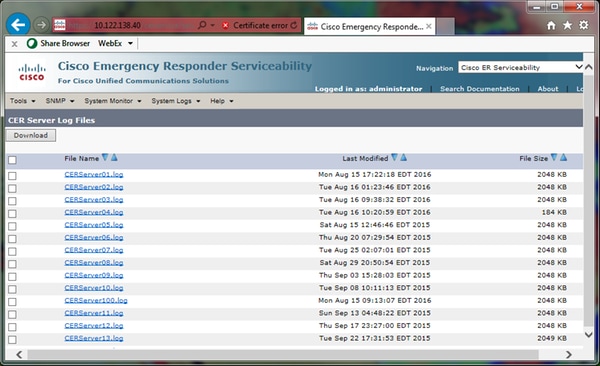600x366 pixels.
Task: Click horizontal scroll left arrow
Action: point(19,355)
